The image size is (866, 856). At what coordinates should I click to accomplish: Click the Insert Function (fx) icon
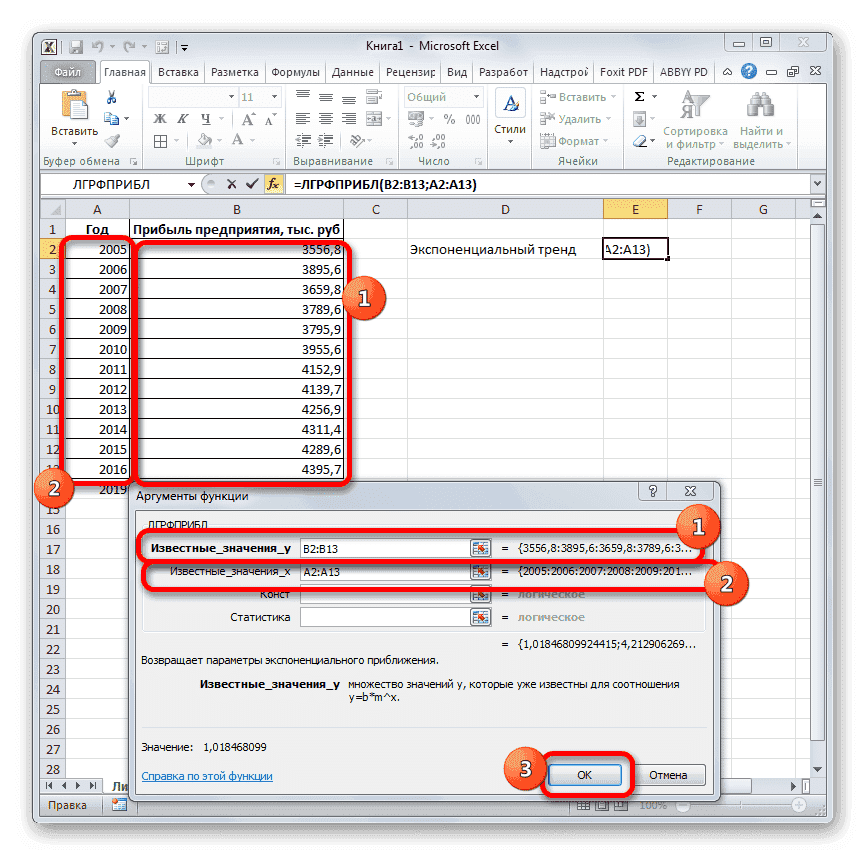point(273,184)
